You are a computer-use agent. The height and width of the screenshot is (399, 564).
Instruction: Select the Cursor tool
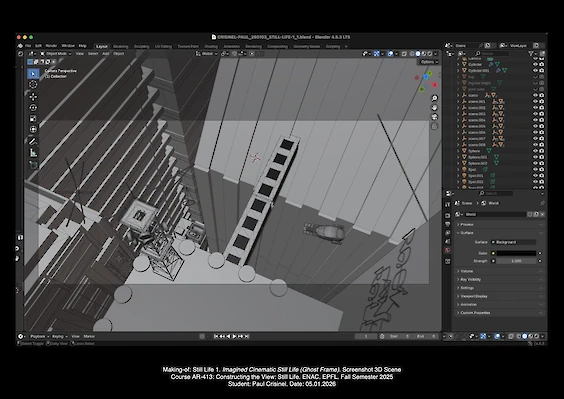click(x=33, y=85)
